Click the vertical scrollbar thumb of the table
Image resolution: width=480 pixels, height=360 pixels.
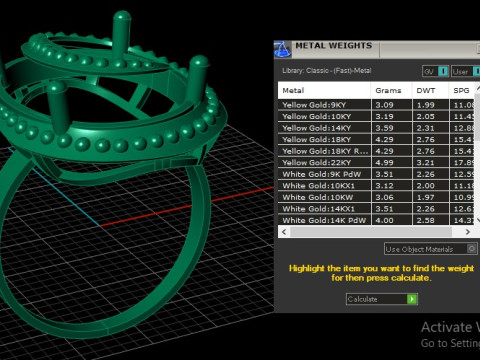point(477,117)
